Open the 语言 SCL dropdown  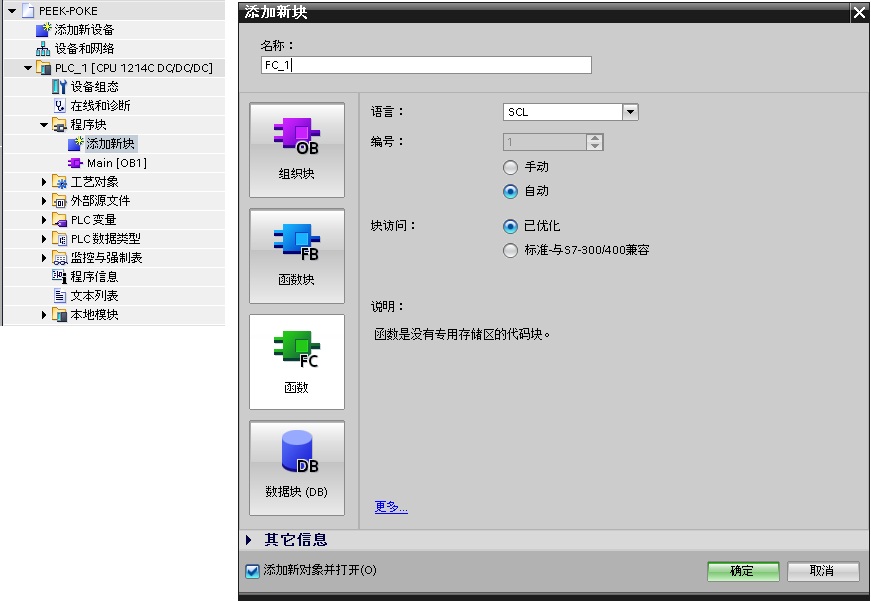pyautogui.click(x=630, y=112)
